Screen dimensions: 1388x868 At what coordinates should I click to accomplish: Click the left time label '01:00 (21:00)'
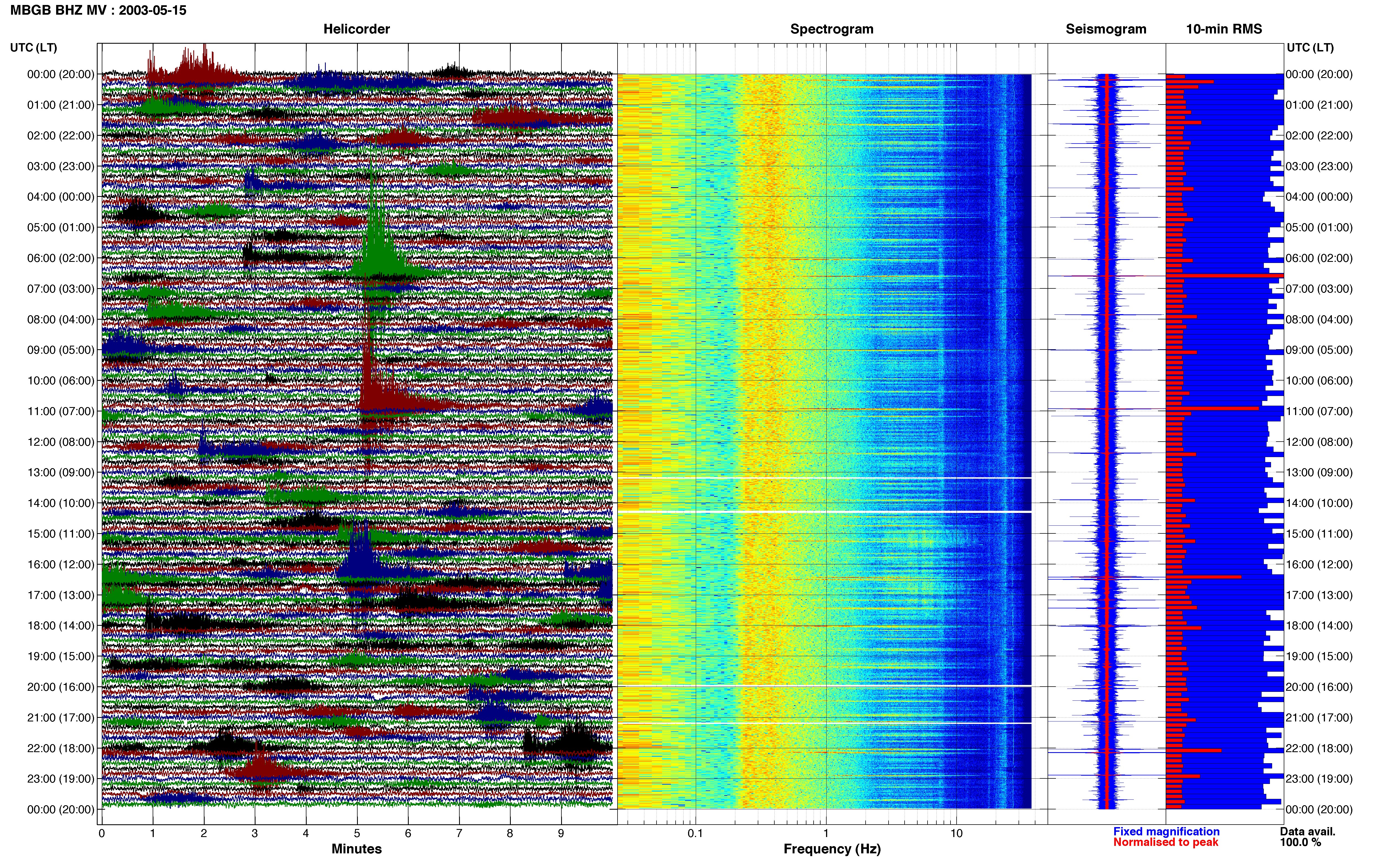[60, 105]
